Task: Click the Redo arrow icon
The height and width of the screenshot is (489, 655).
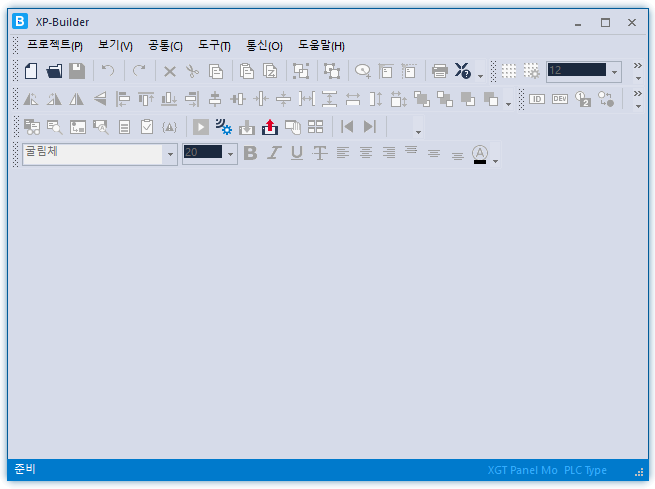Action: coord(139,71)
